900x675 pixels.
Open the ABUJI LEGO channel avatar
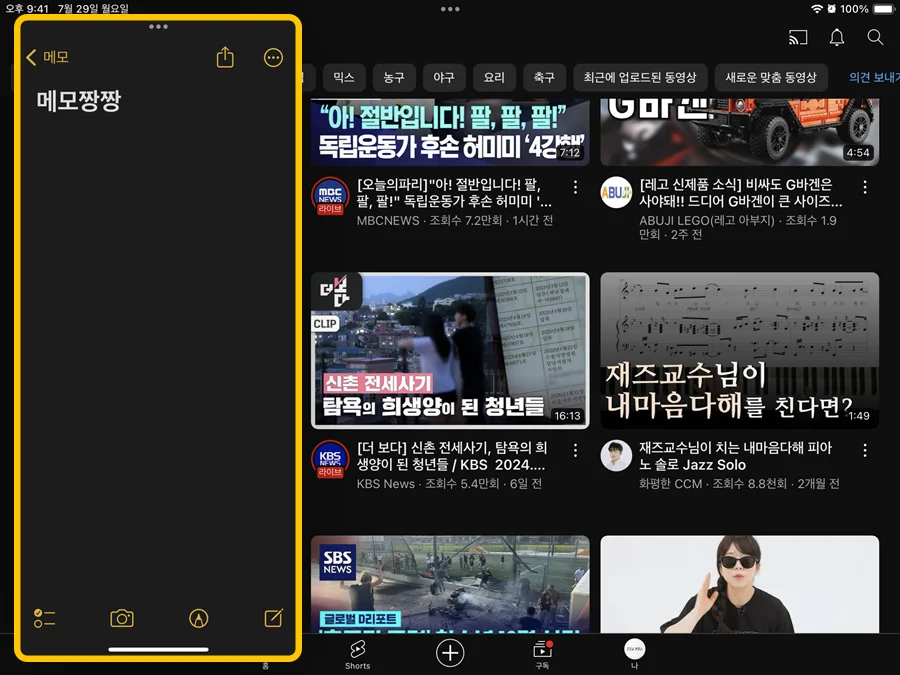615,192
